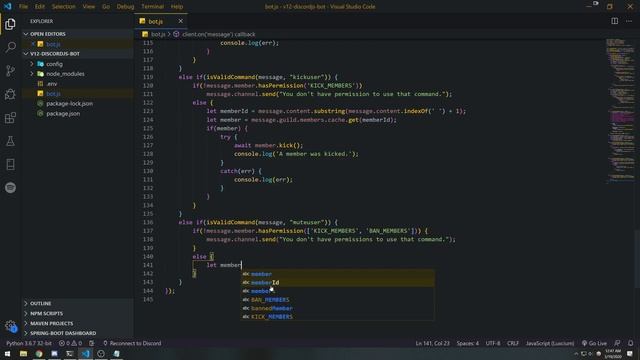The width and height of the screenshot is (640, 360).
Task: Click line number 136 in the gutter
Action: tap(148, 222)
